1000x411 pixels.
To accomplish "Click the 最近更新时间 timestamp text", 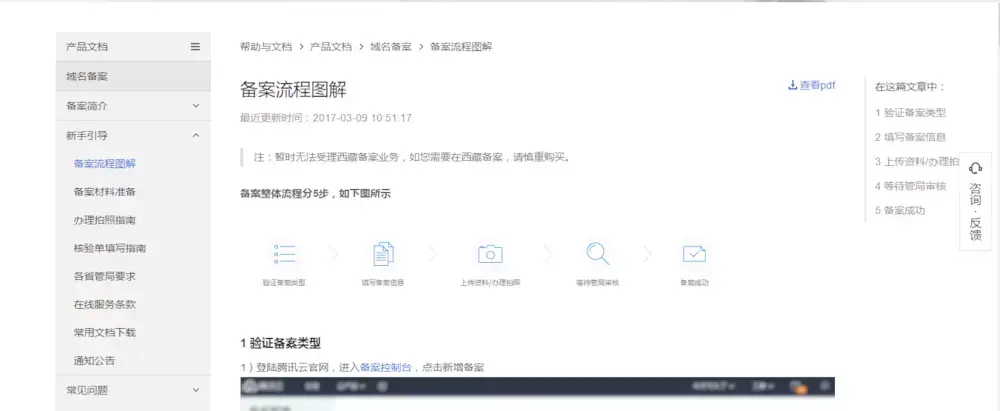I will pos(326,118).
